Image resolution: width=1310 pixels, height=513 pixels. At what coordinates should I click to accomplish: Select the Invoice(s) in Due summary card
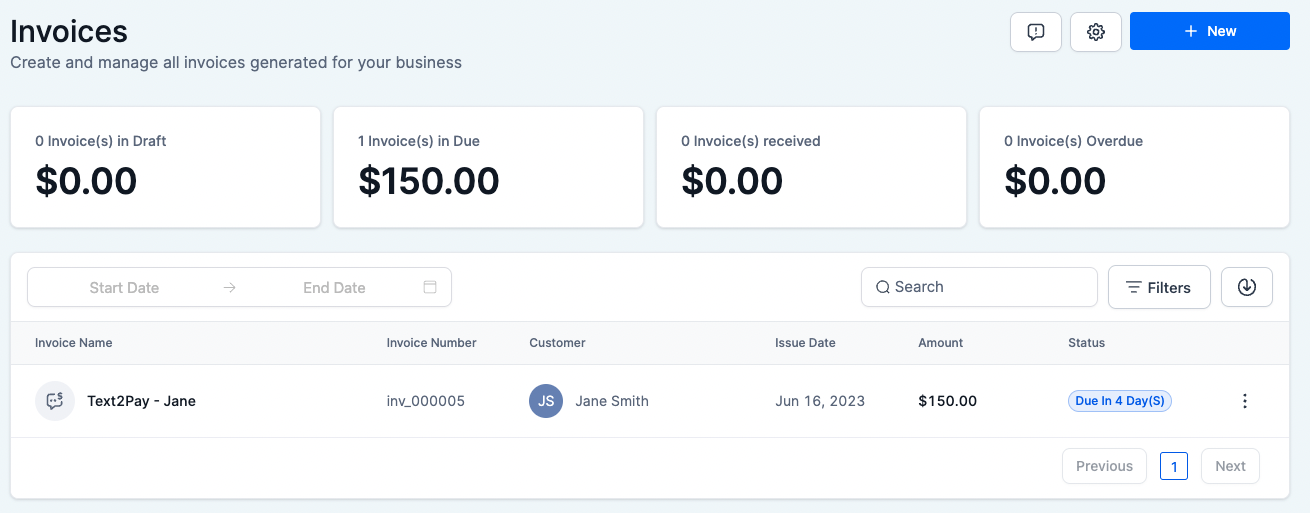[488, 167]
